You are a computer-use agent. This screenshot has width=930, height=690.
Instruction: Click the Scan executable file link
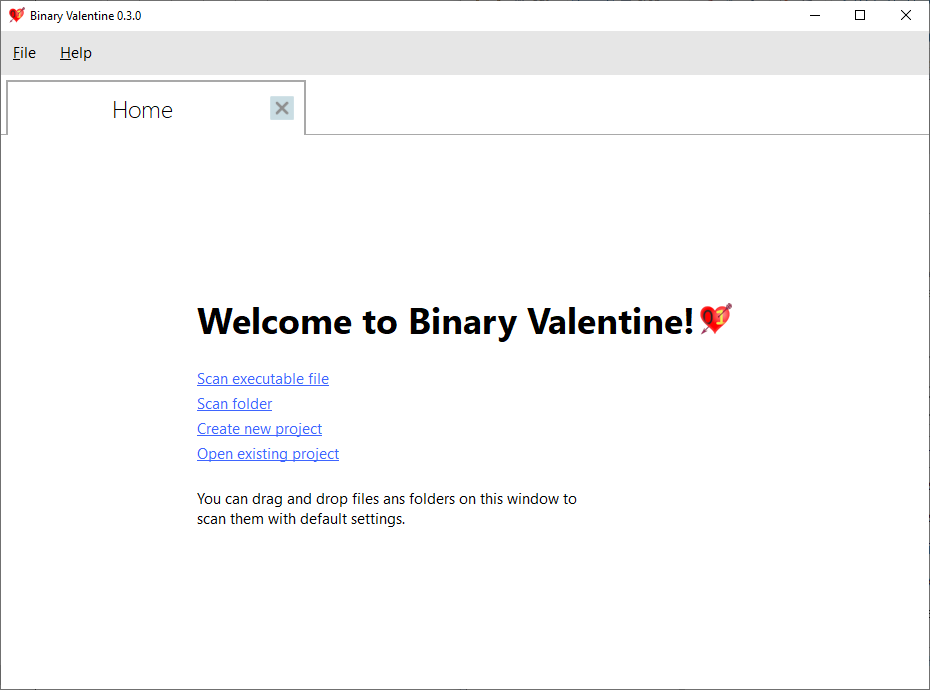(x=263, y=379)
